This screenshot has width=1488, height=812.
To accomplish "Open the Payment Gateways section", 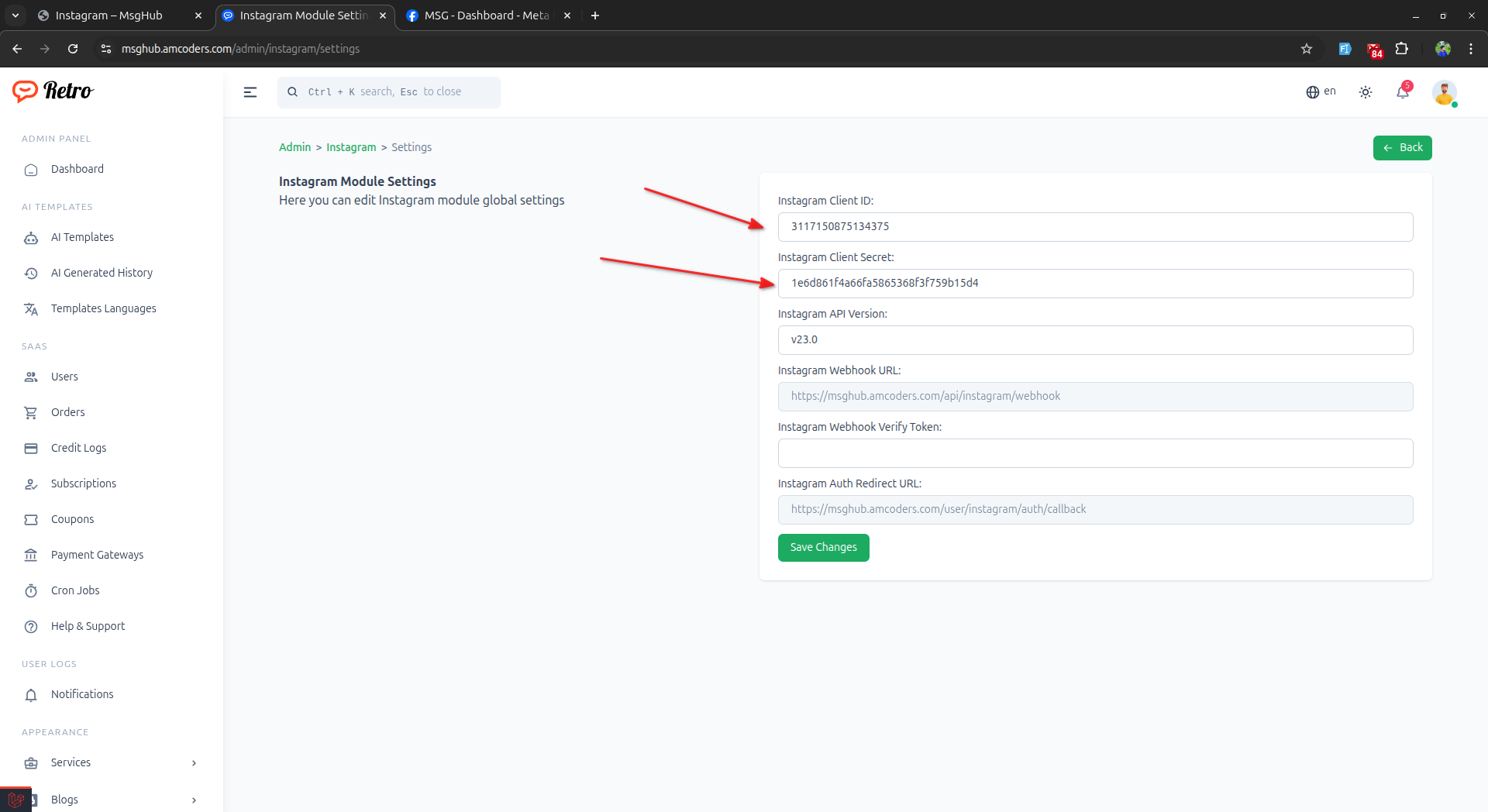I will point(97,555).
